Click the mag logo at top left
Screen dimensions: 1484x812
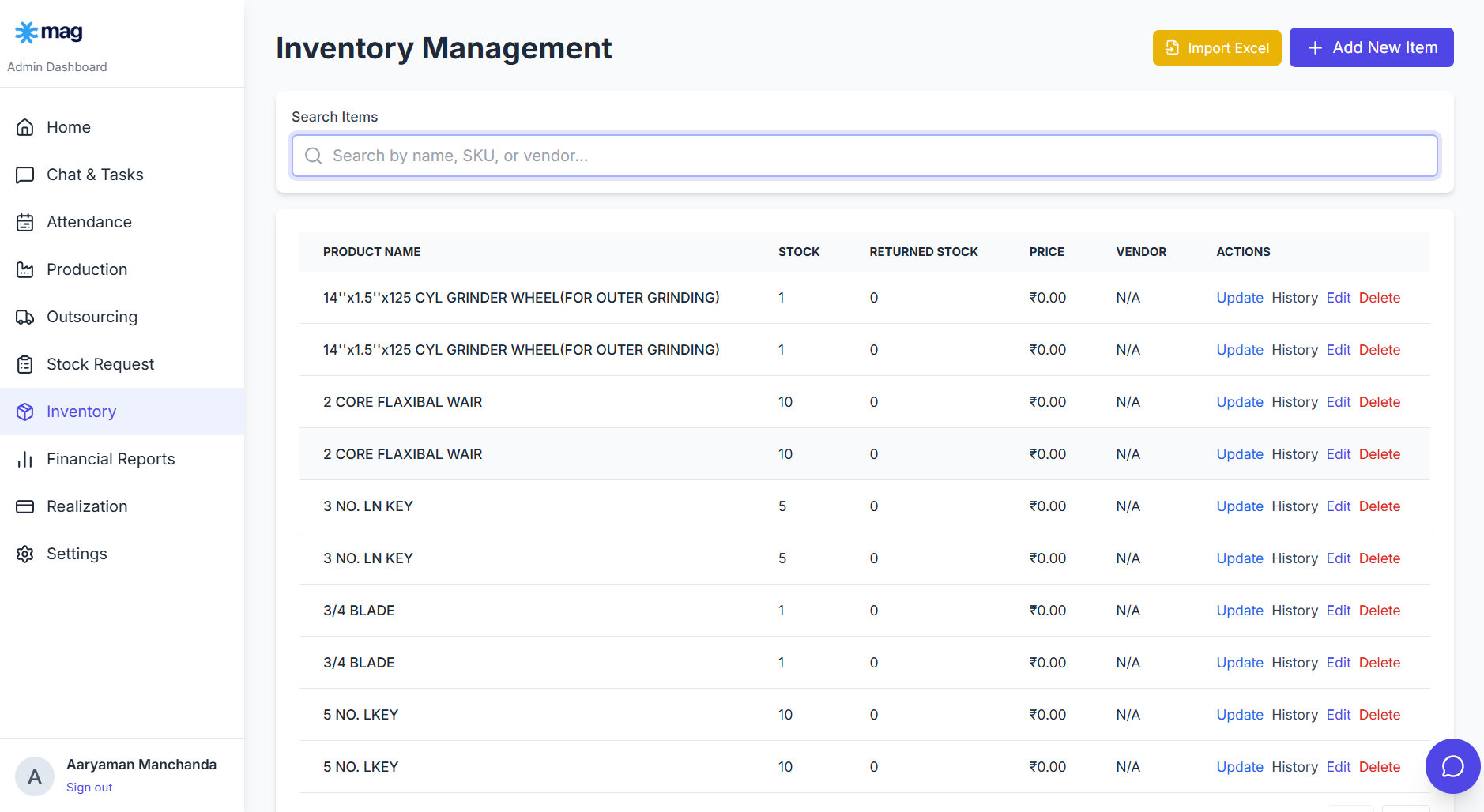(48, 32)
